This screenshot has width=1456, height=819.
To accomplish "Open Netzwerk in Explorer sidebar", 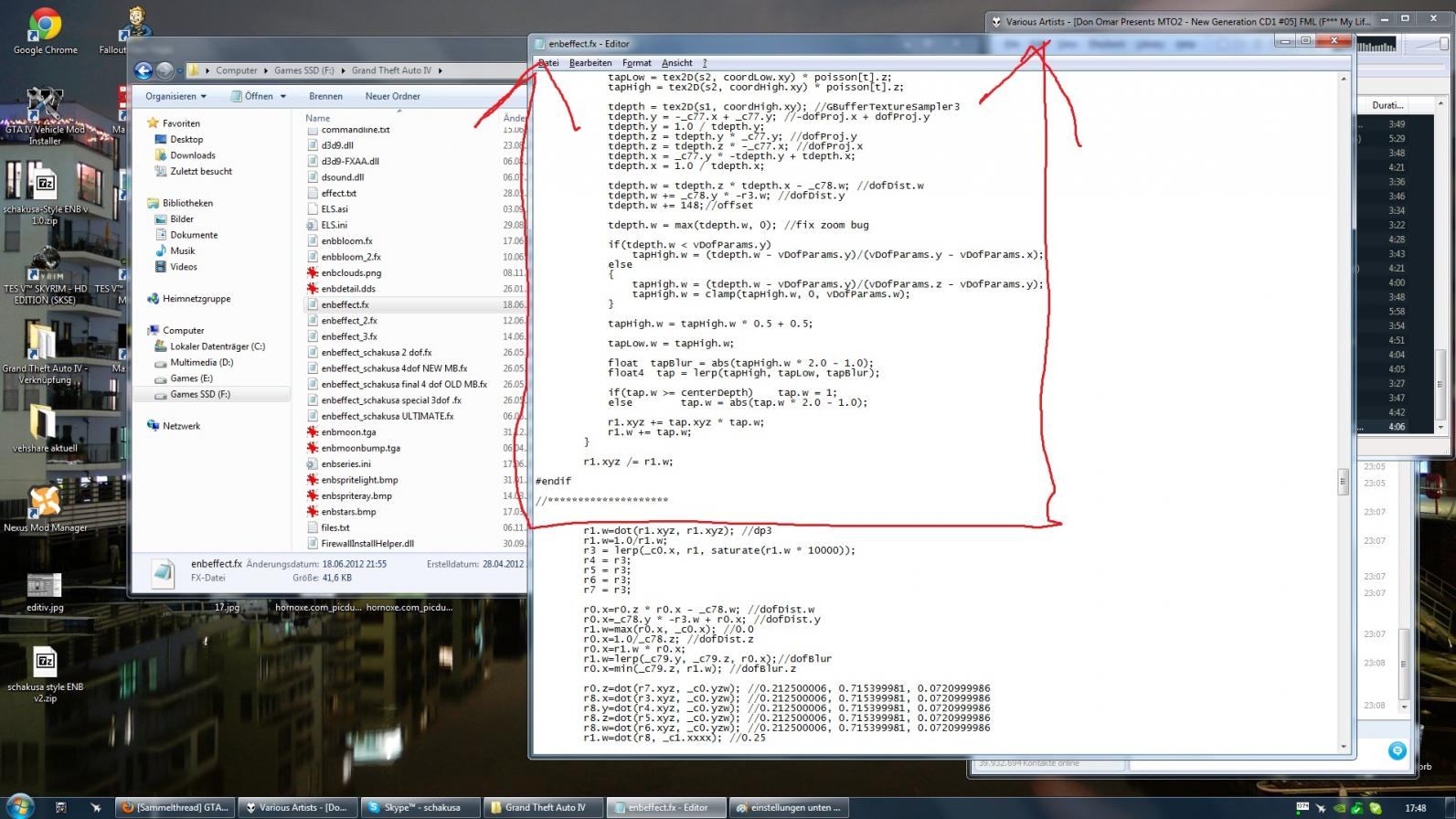I will [x=174, y=426].
